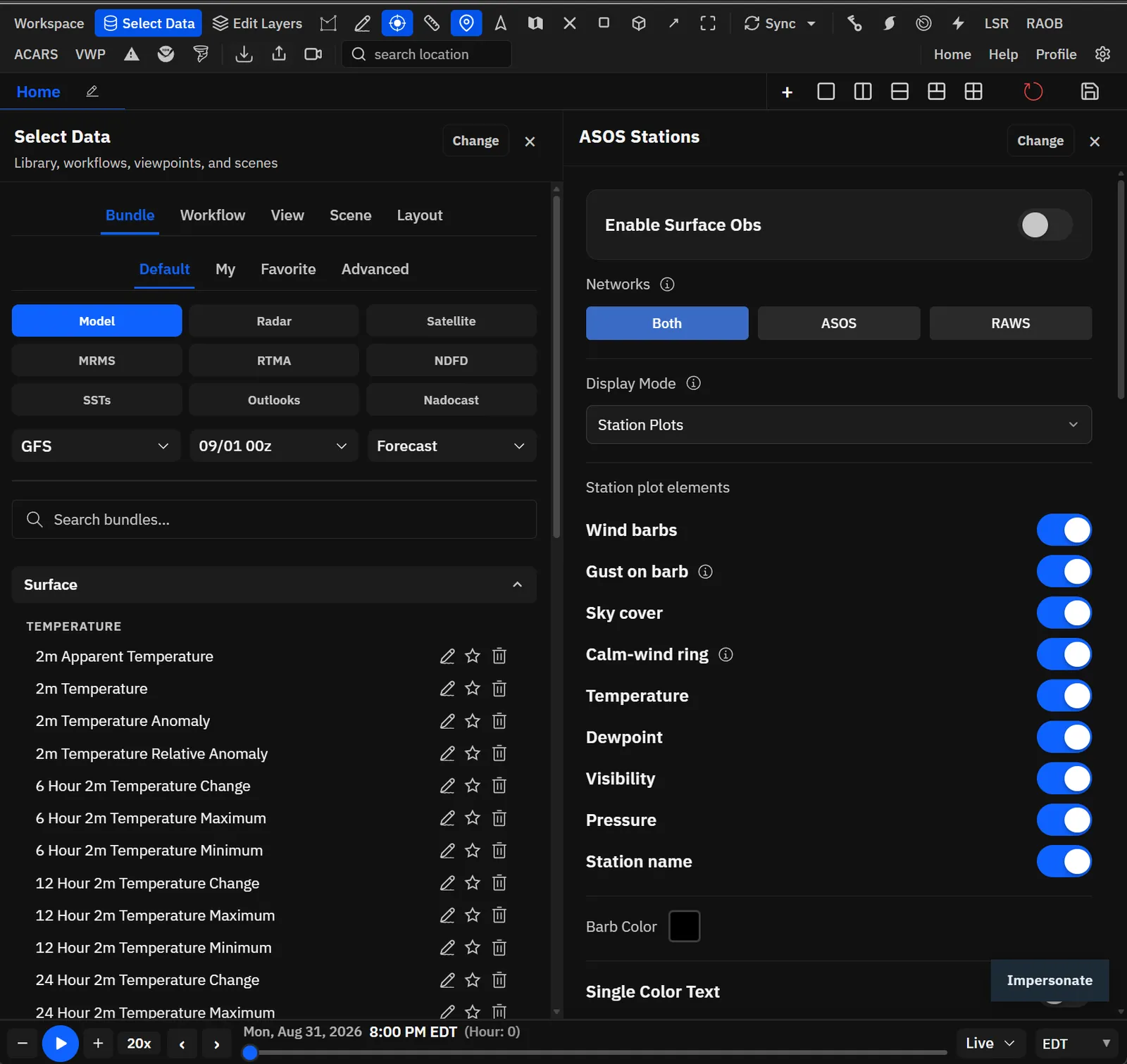Click Change in Select Data panel
Screen dimensions: 1127x1064
pos(475,141)
